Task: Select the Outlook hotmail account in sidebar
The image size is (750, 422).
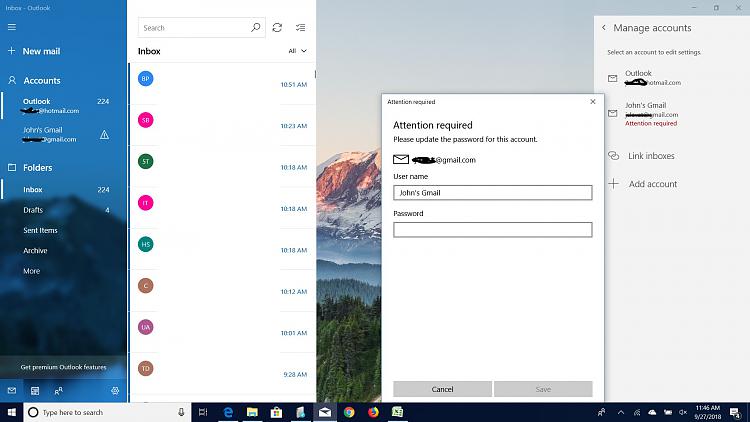Action: [64, 106]
